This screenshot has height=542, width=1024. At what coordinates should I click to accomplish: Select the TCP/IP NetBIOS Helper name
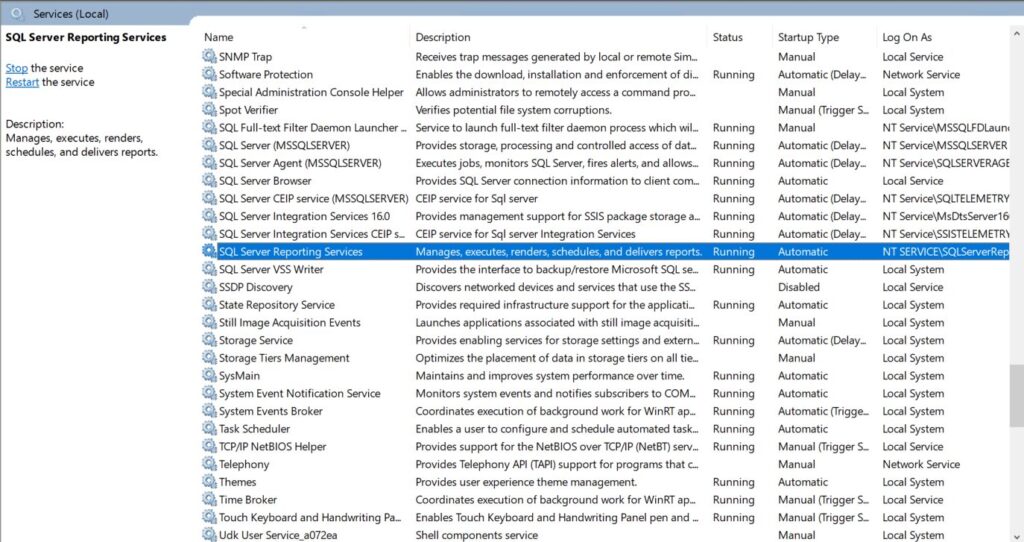coord(272,446)
